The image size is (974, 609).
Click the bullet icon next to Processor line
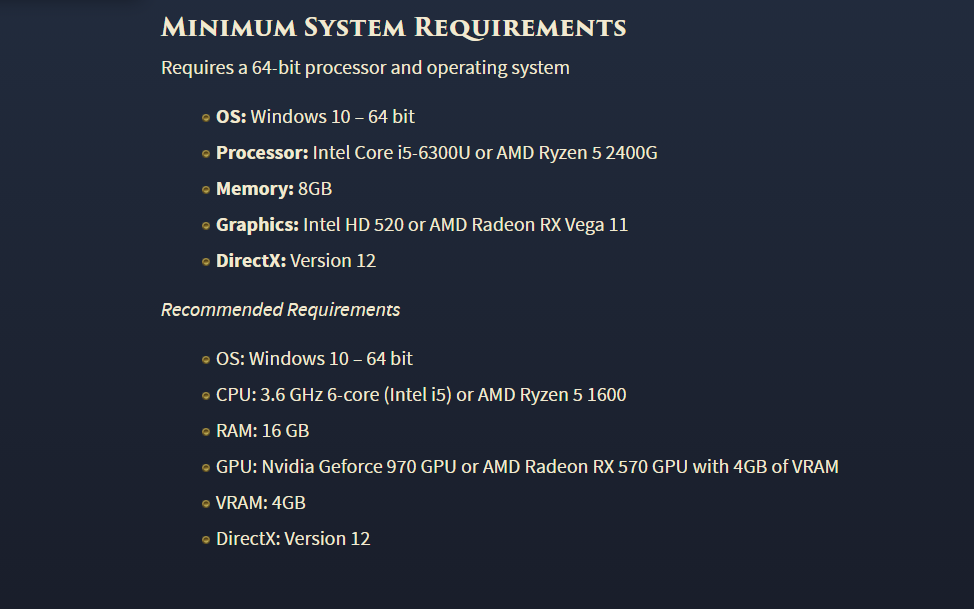point(206,154)
